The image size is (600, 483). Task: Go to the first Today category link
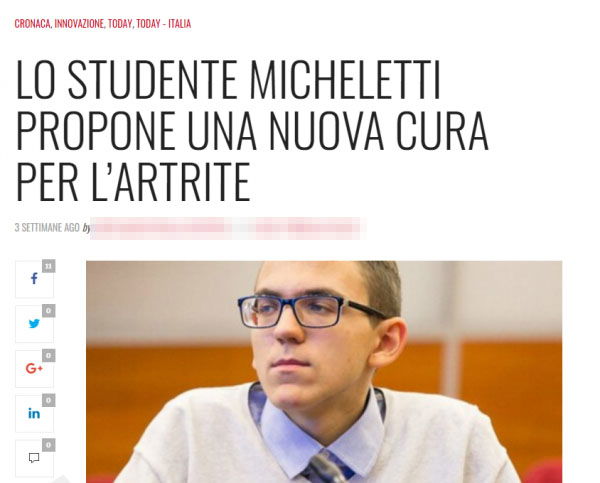(x=120, y=24)
